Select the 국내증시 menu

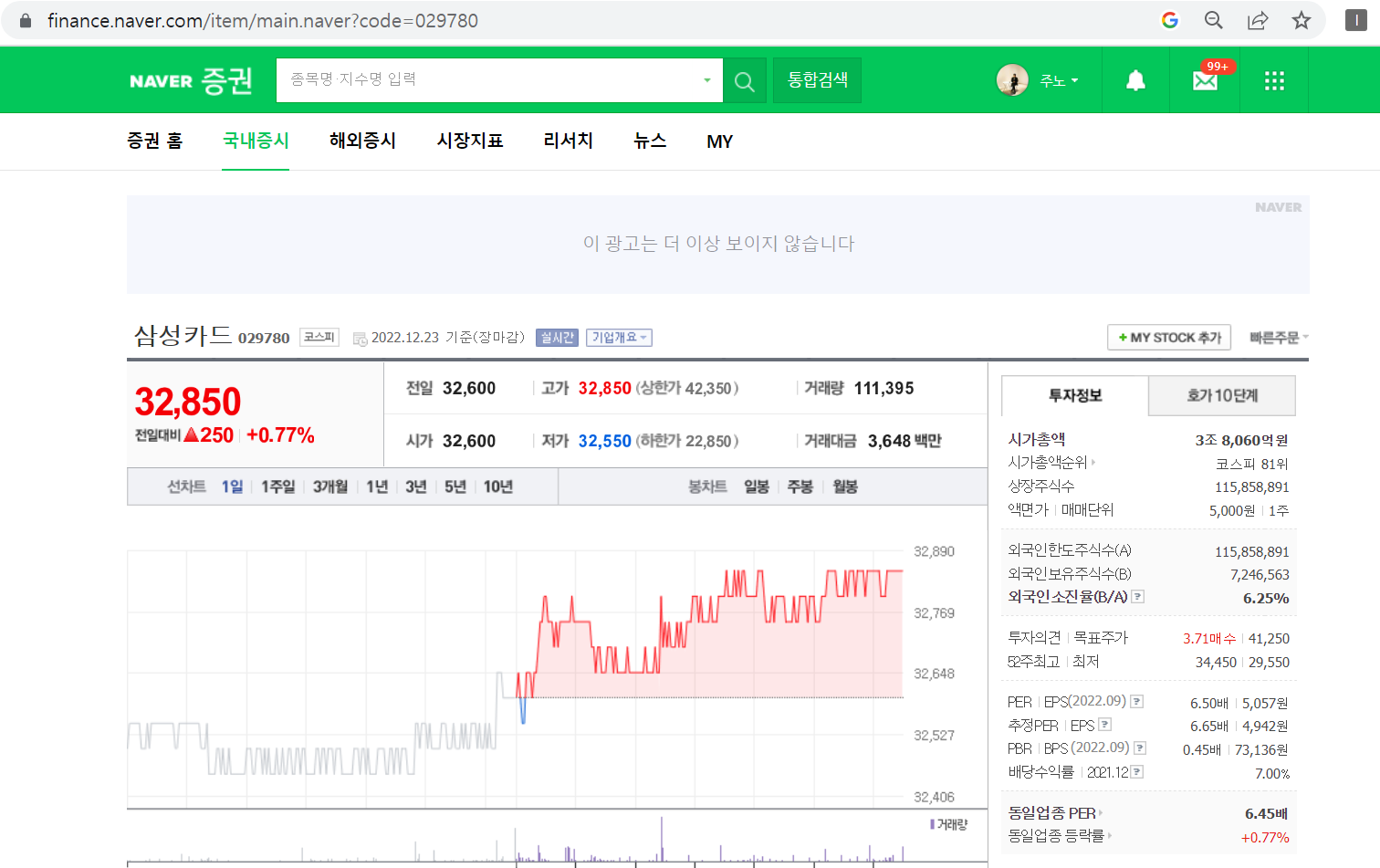pos(256,141)
